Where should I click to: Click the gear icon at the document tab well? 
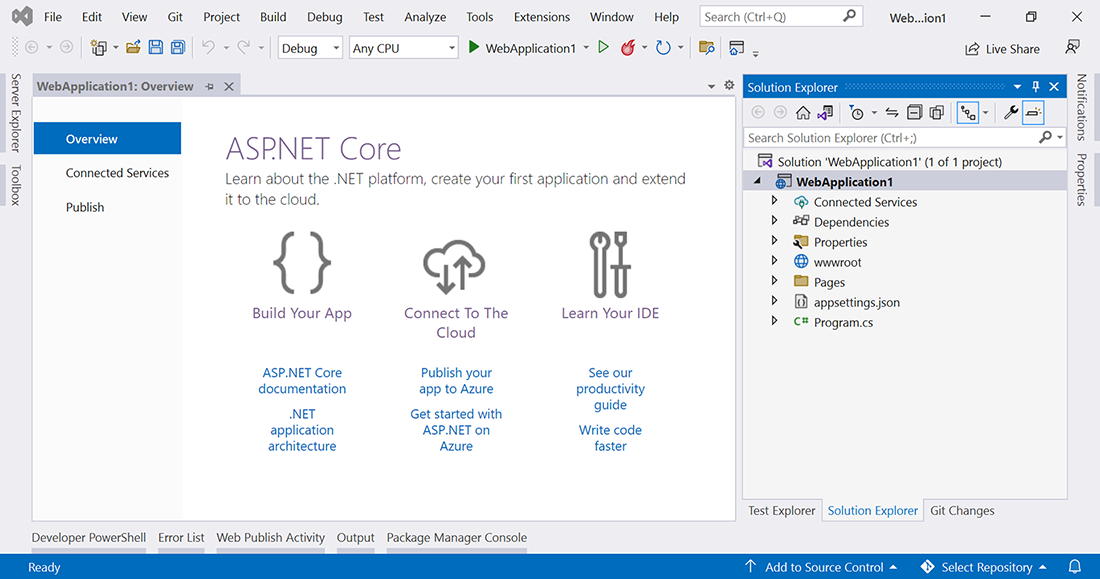pos(730,85)
